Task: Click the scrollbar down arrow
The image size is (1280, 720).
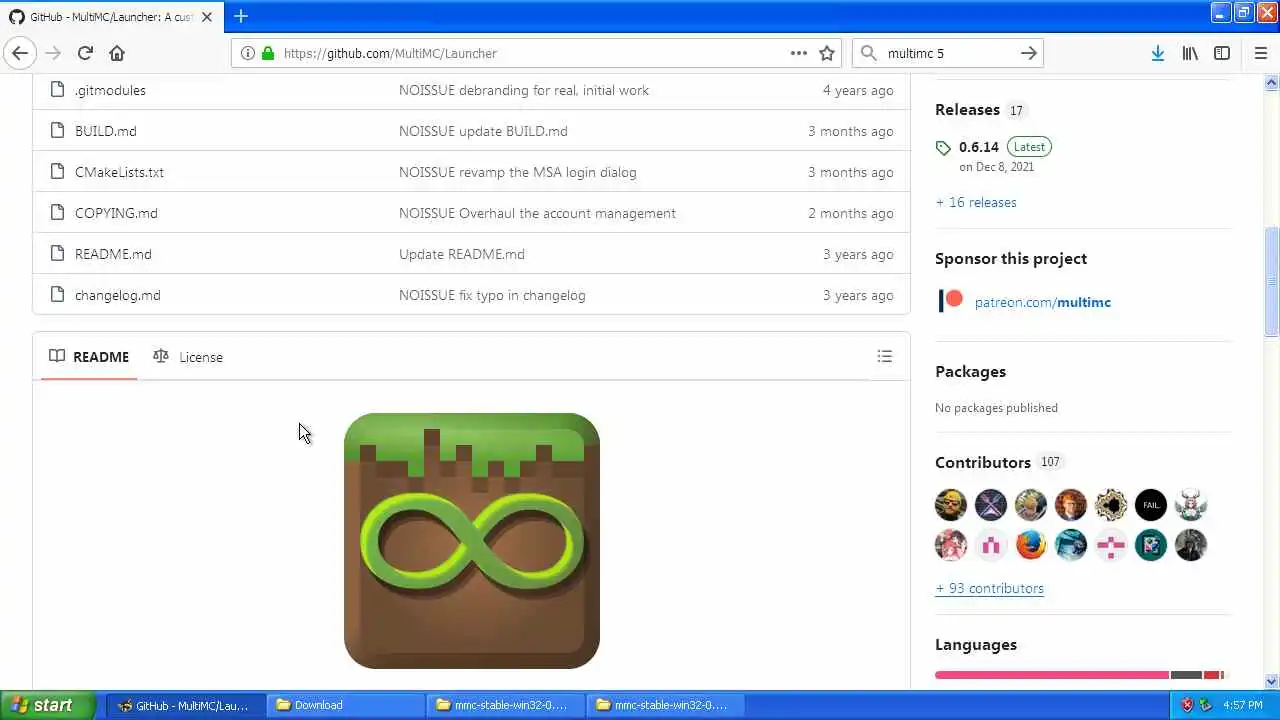Action: (x=1271, y=682)
